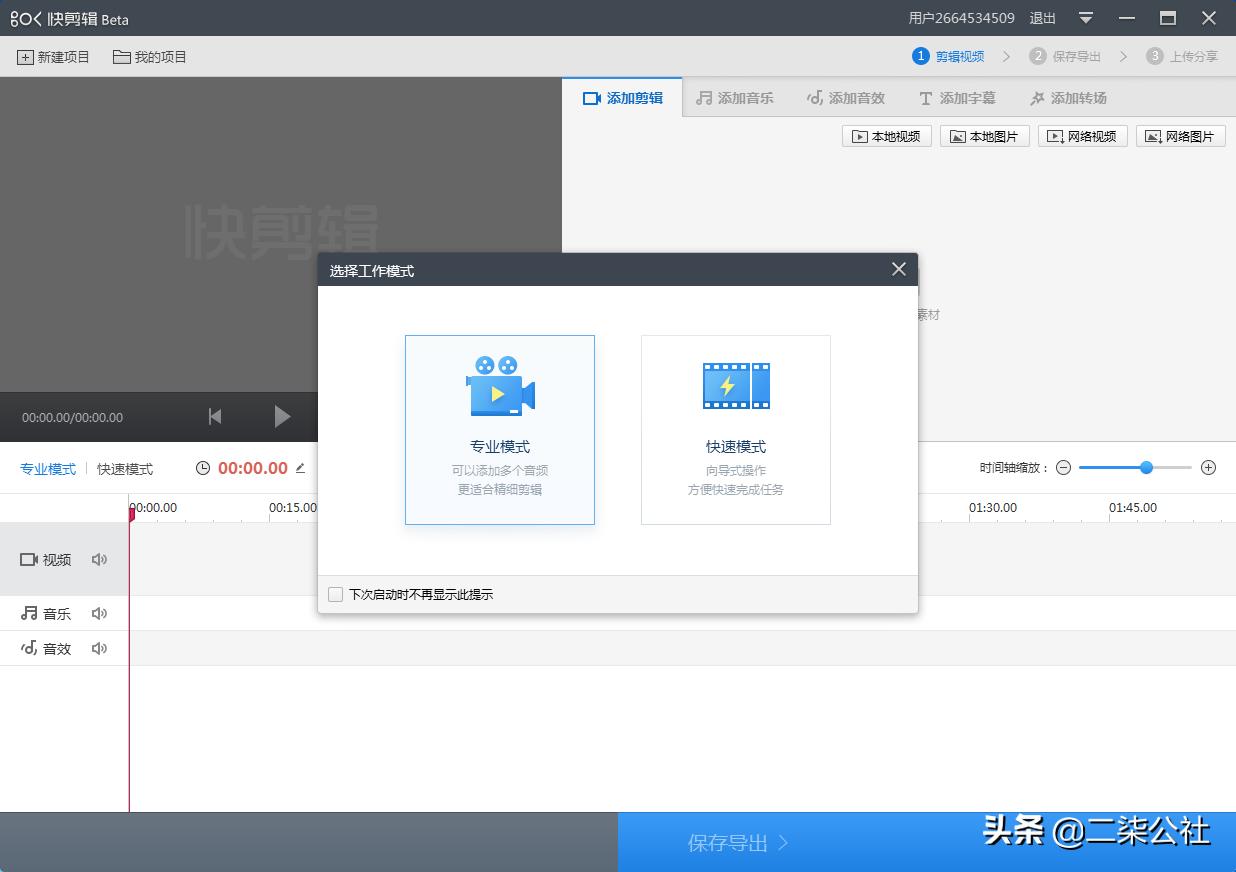Check 下次启动时不再显示此提示 checkbox
The width and height of the screenshot is (1236, 872).
tap(336, 595)
